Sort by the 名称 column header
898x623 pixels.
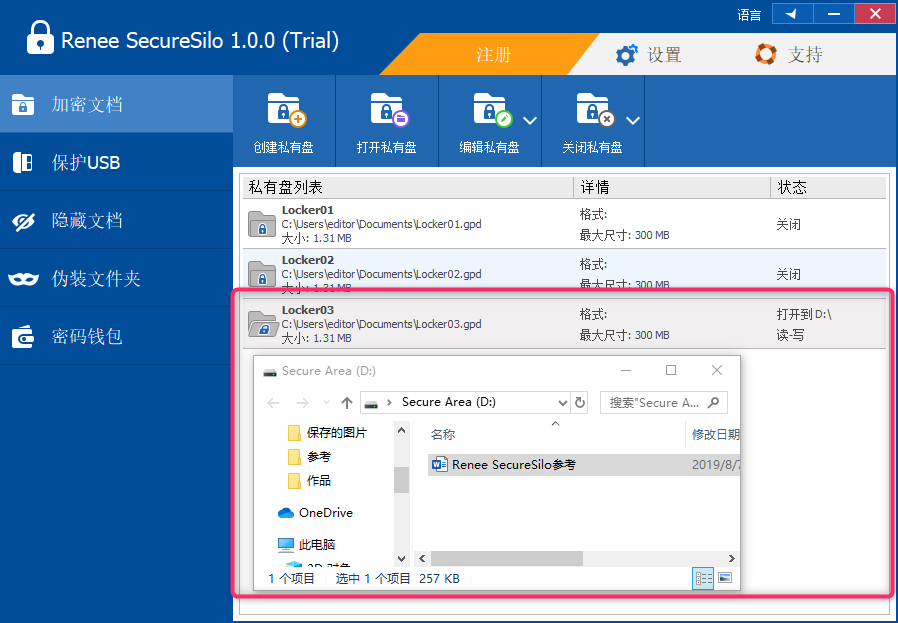[443, 435]
